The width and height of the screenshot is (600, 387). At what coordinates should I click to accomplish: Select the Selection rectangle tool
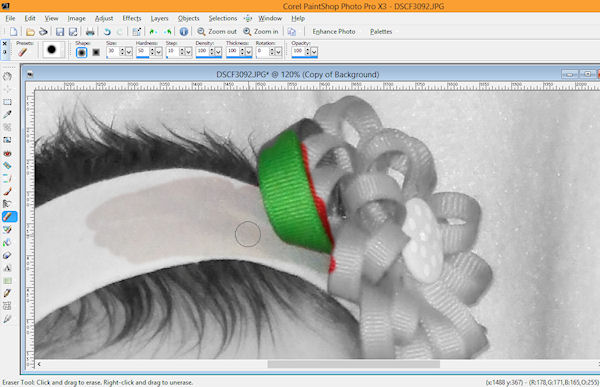pyautogui.click(x=7, y=102)
